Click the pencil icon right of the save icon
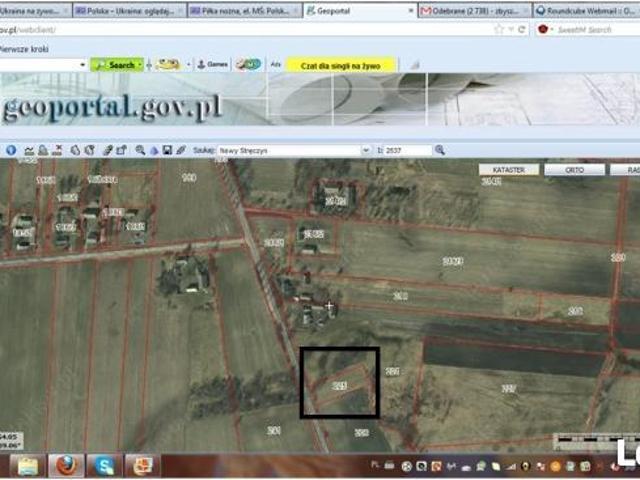 click(x=181, y=150)
